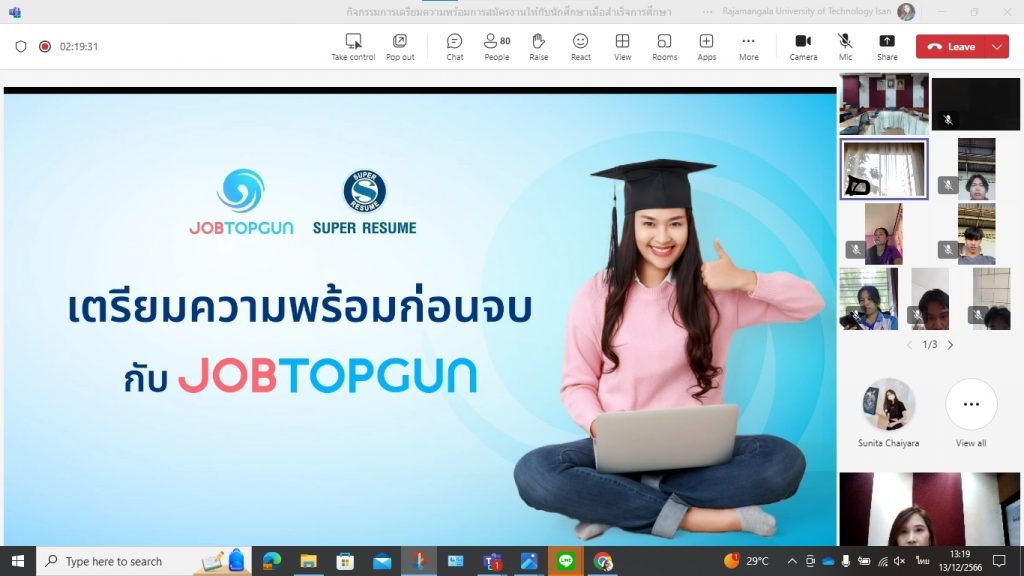
Task: Open the Chat panel
Action: click(x=454, y=46)
